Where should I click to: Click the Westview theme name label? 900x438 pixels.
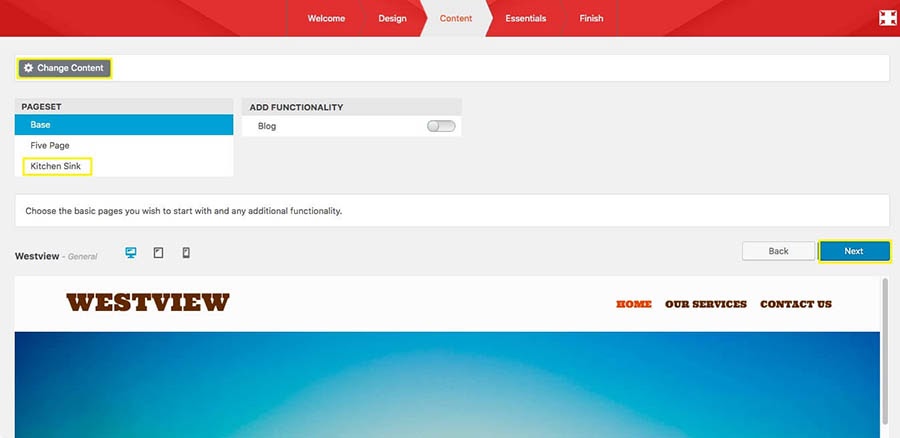pos(37,256)
